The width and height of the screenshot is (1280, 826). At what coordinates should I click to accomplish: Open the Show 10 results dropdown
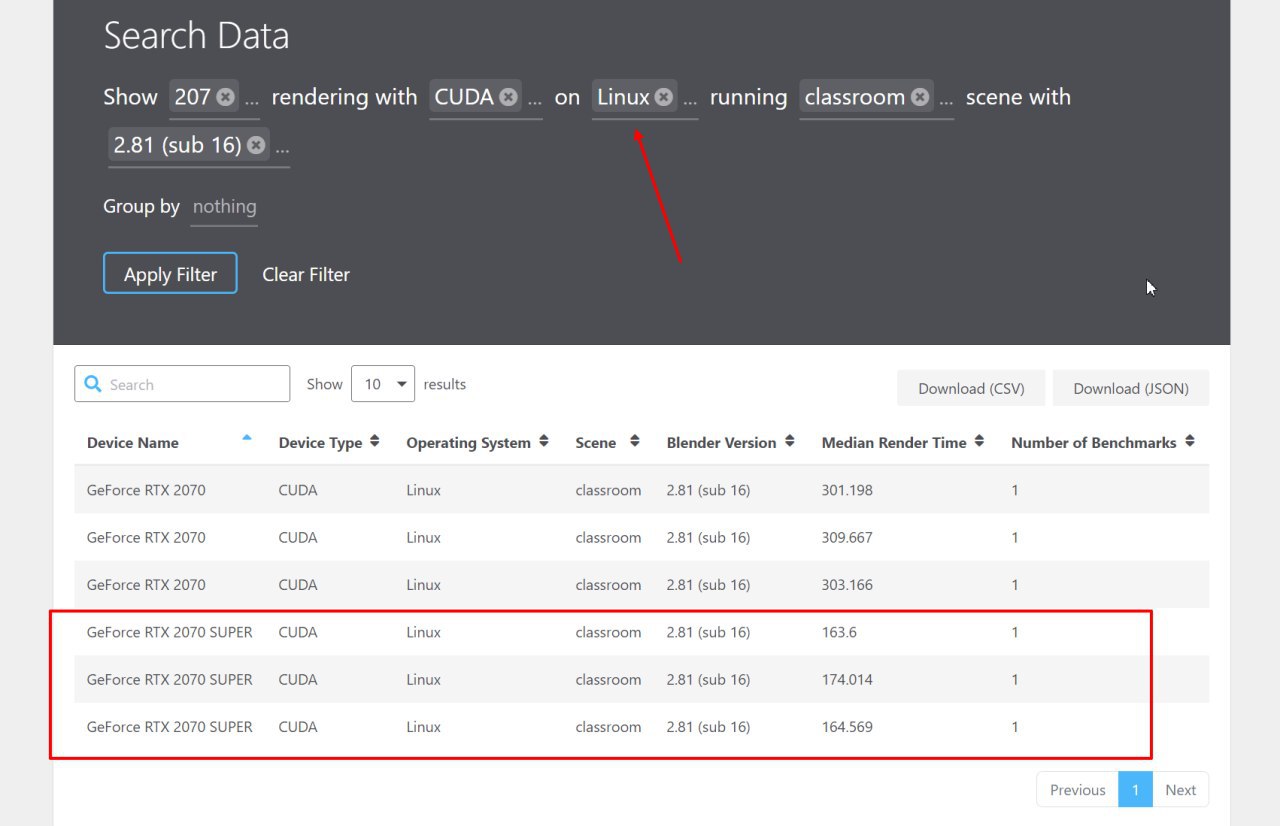point(383,384)
